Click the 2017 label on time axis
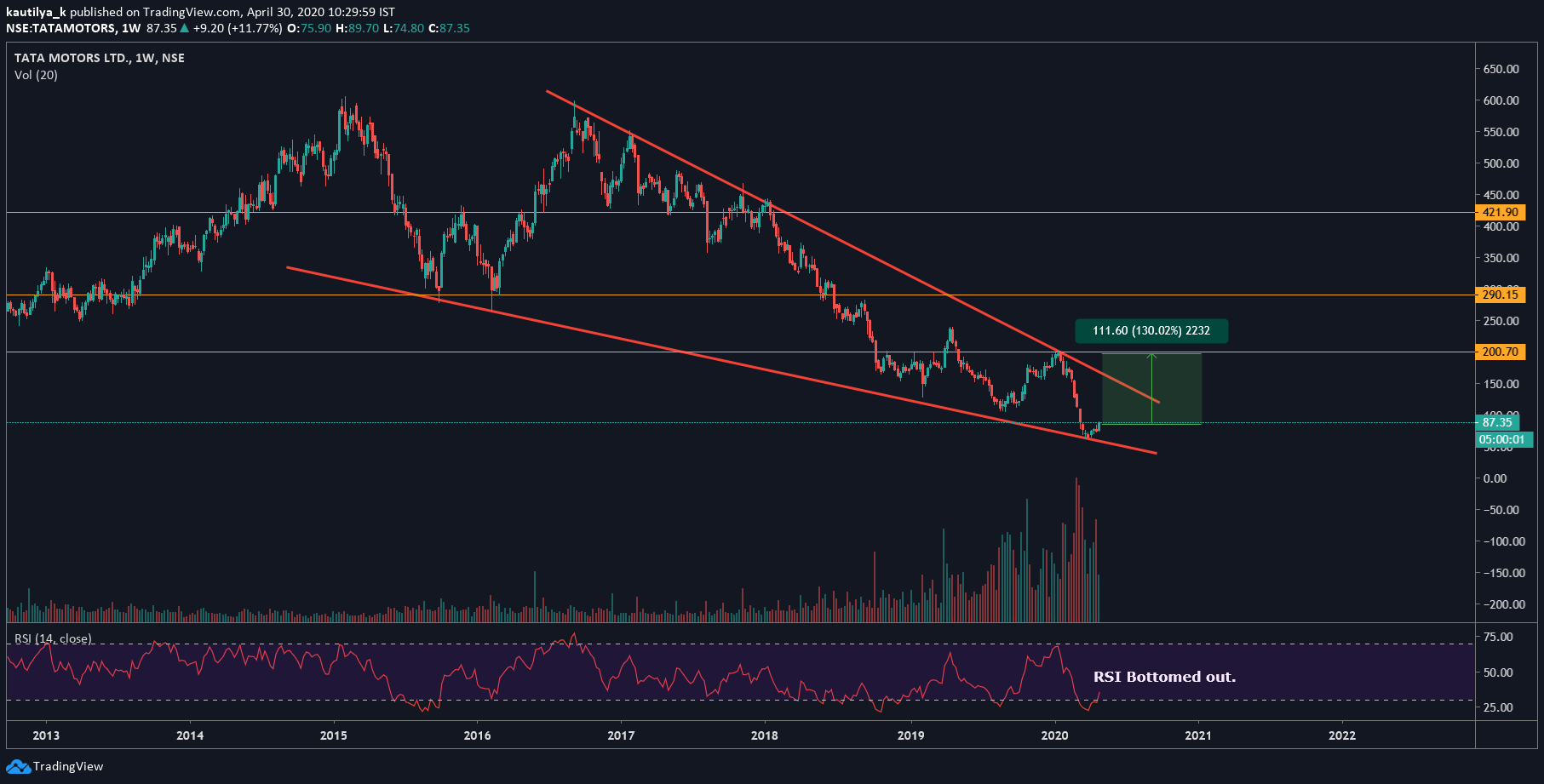This screenshot has width=1544, height=784. pyautogui.click(x=621, y=735)
